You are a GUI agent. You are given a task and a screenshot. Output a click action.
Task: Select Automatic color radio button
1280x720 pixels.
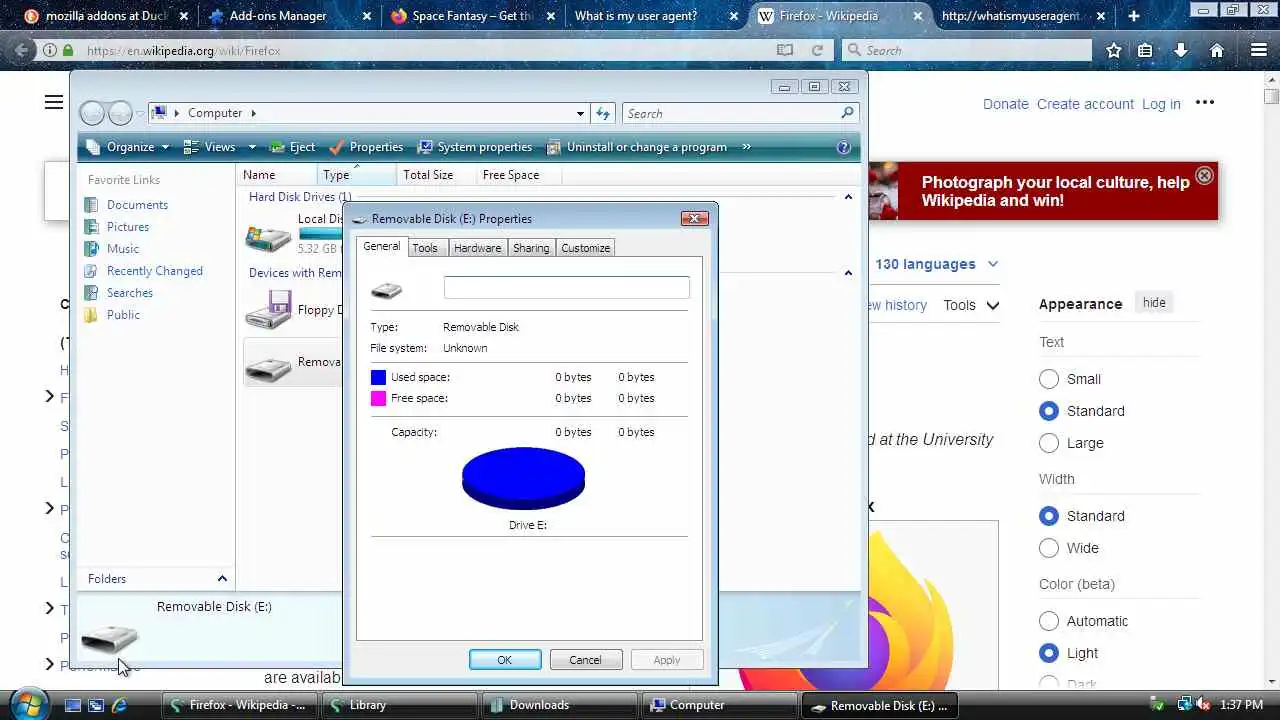[x=1049, y=621]
